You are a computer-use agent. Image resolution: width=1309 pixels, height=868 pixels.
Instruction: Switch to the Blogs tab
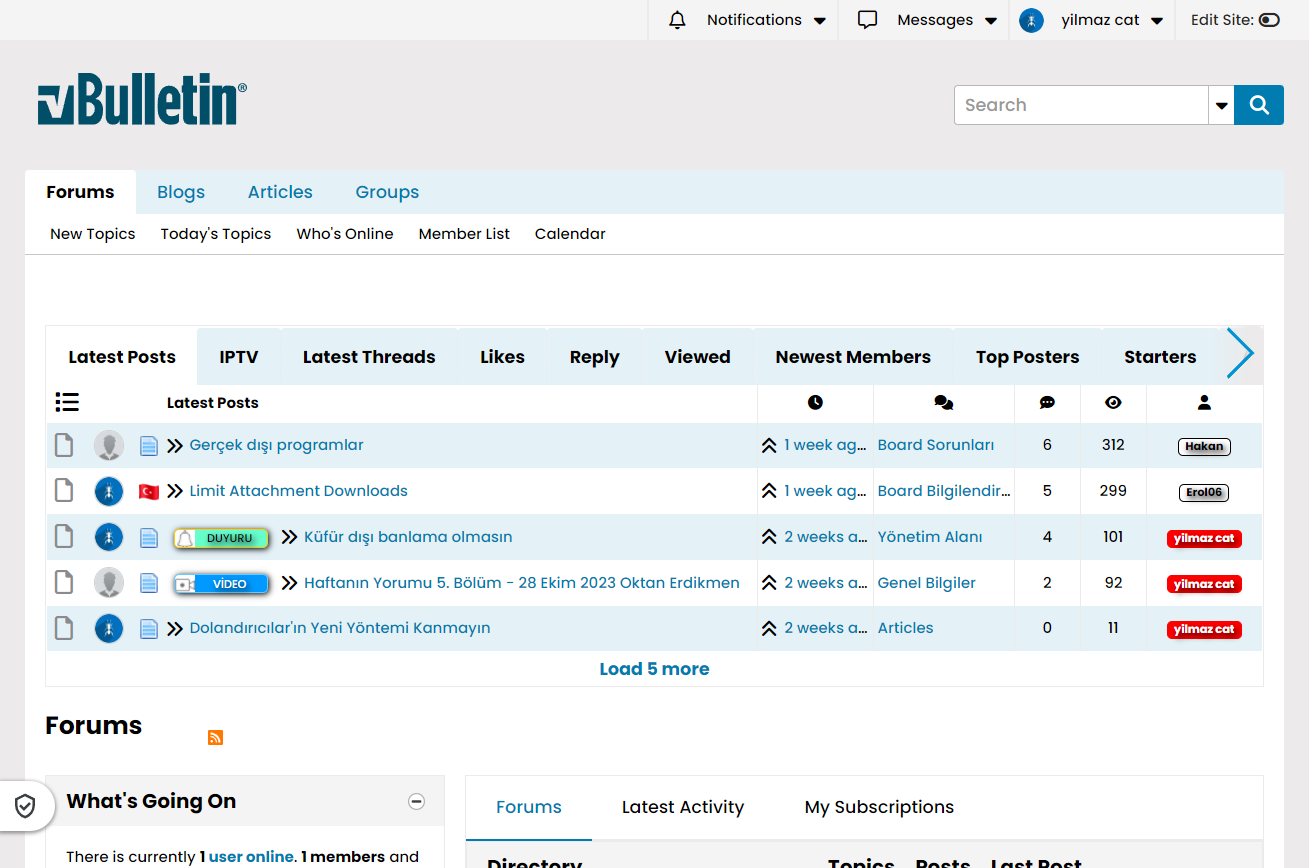tap(181, 192)
